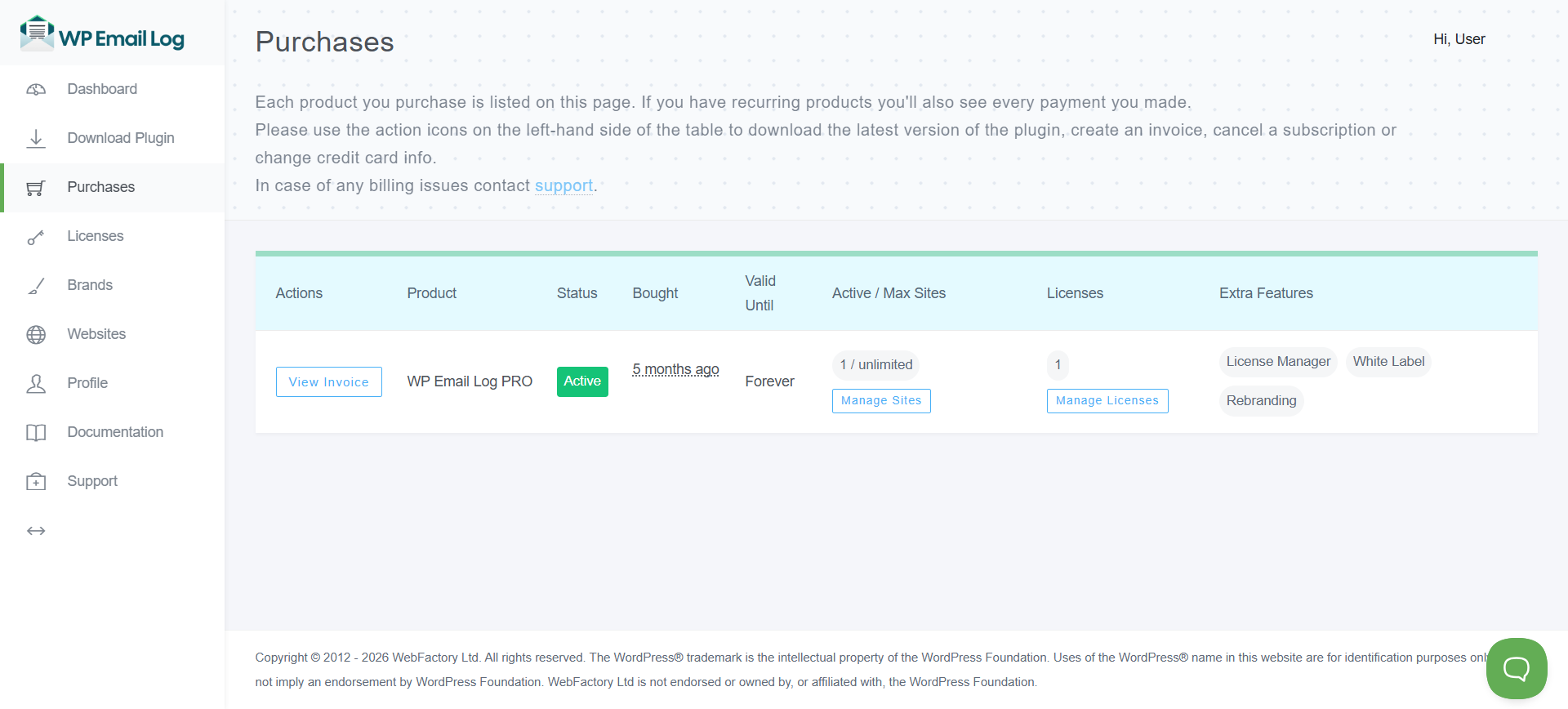Image resolution: width=1568 pixels, height=709 pixels.
Task: Open the Purchases menu item
Action: [x=100, y=187]
